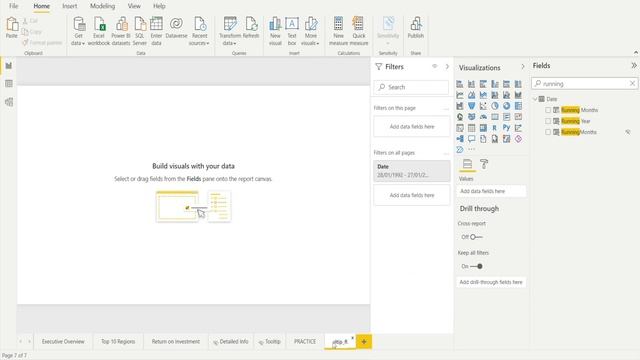The width and height of the screenshot is (640, 360).
Task: Turn on the Cross-report toggle
Action: pyautogui.click(x=476, y=237)
